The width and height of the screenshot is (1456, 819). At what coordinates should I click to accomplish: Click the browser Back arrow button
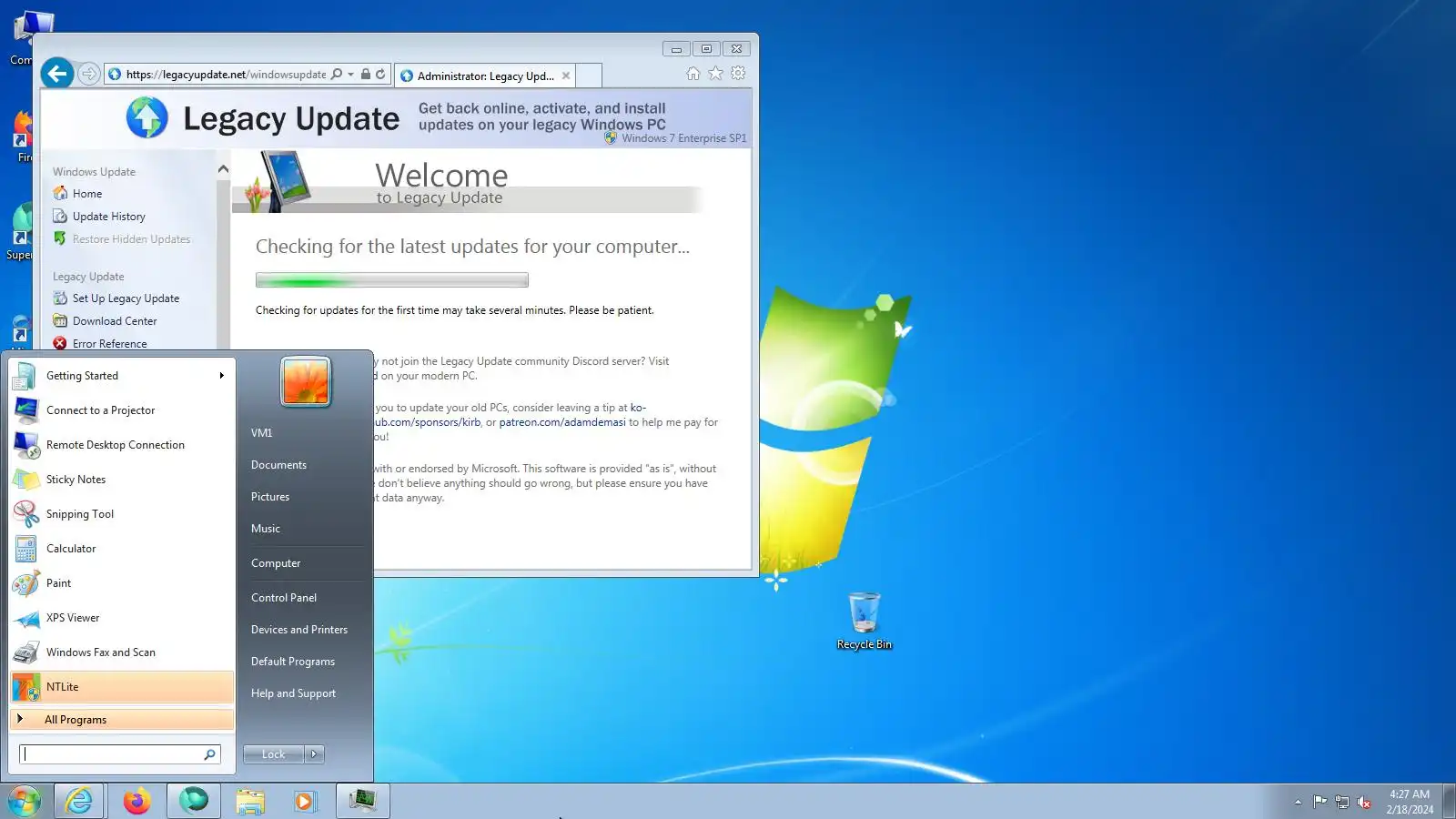57,73
